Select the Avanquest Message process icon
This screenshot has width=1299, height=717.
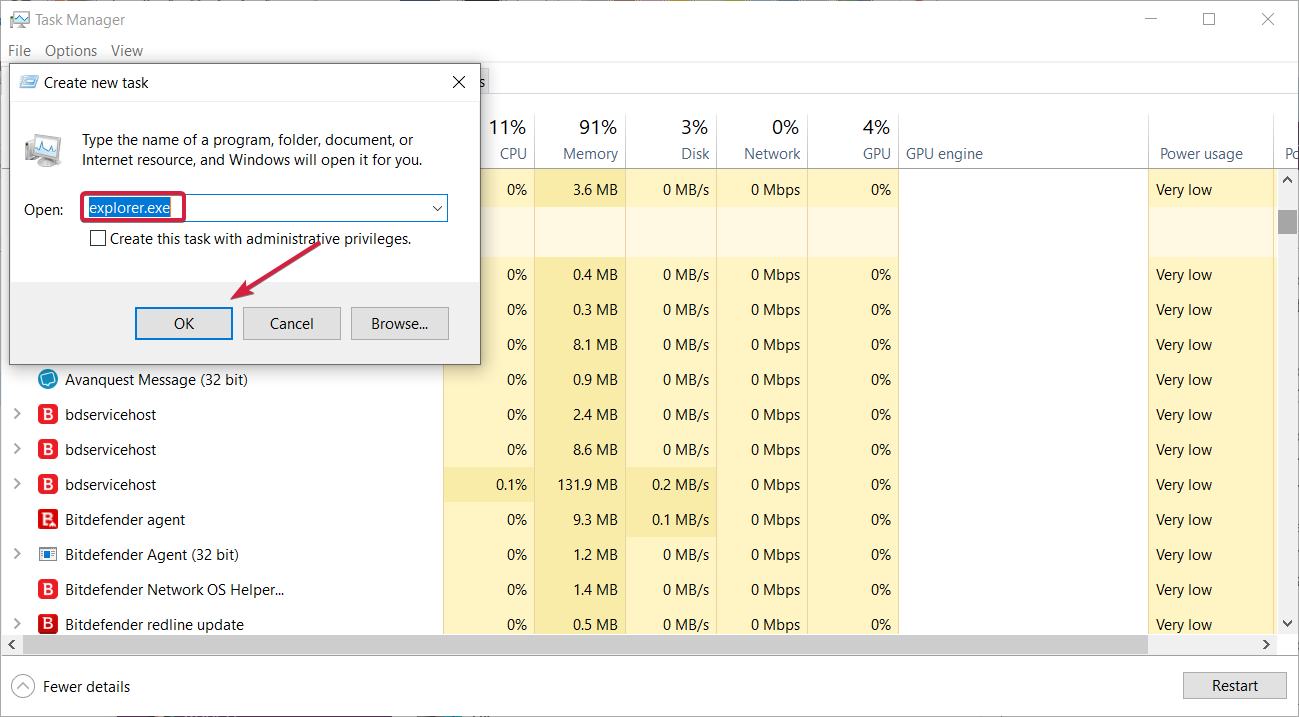click(x=48, y=380)
